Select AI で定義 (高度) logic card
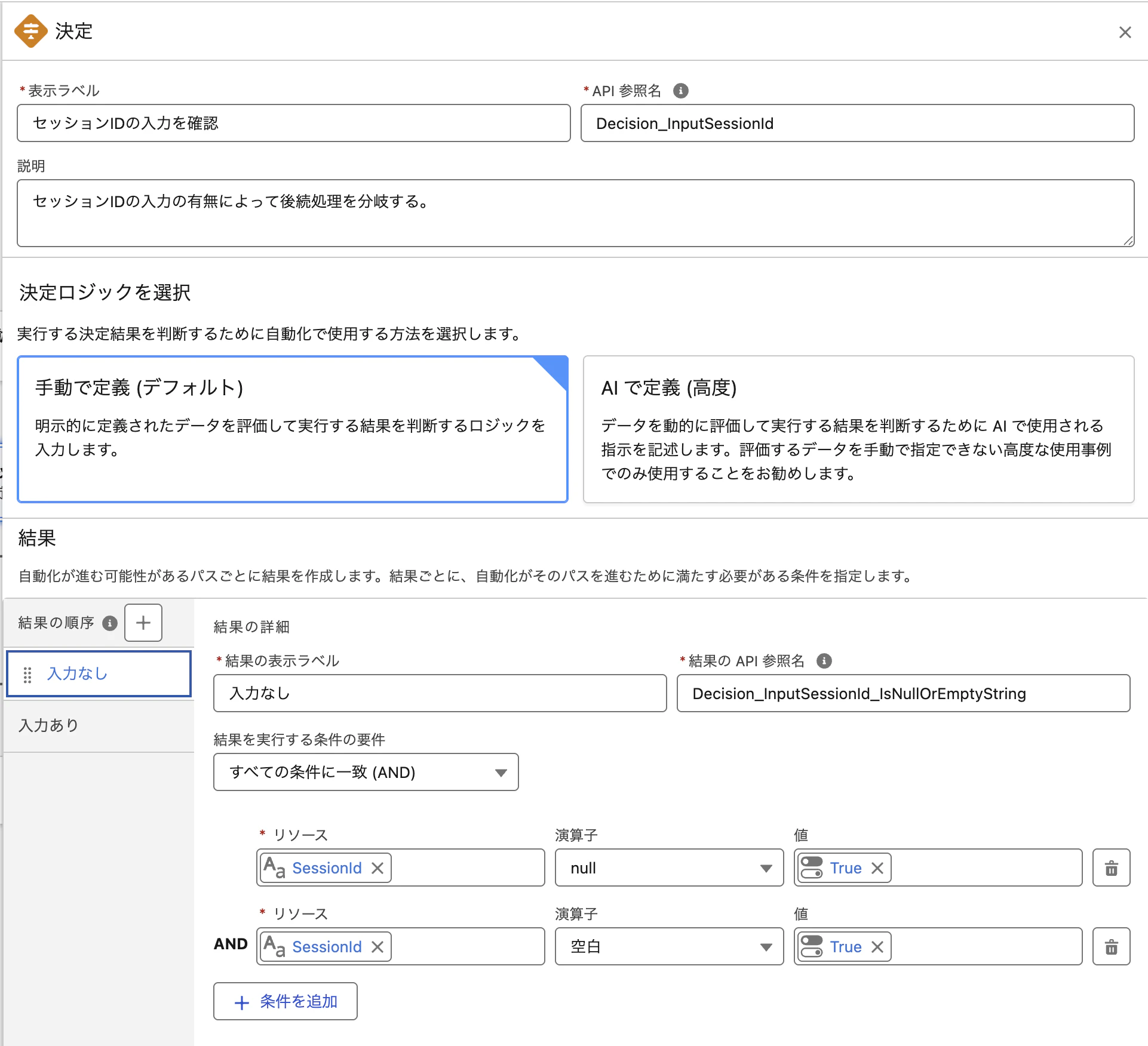The image size is (1148, 1046). coord(858,429)
